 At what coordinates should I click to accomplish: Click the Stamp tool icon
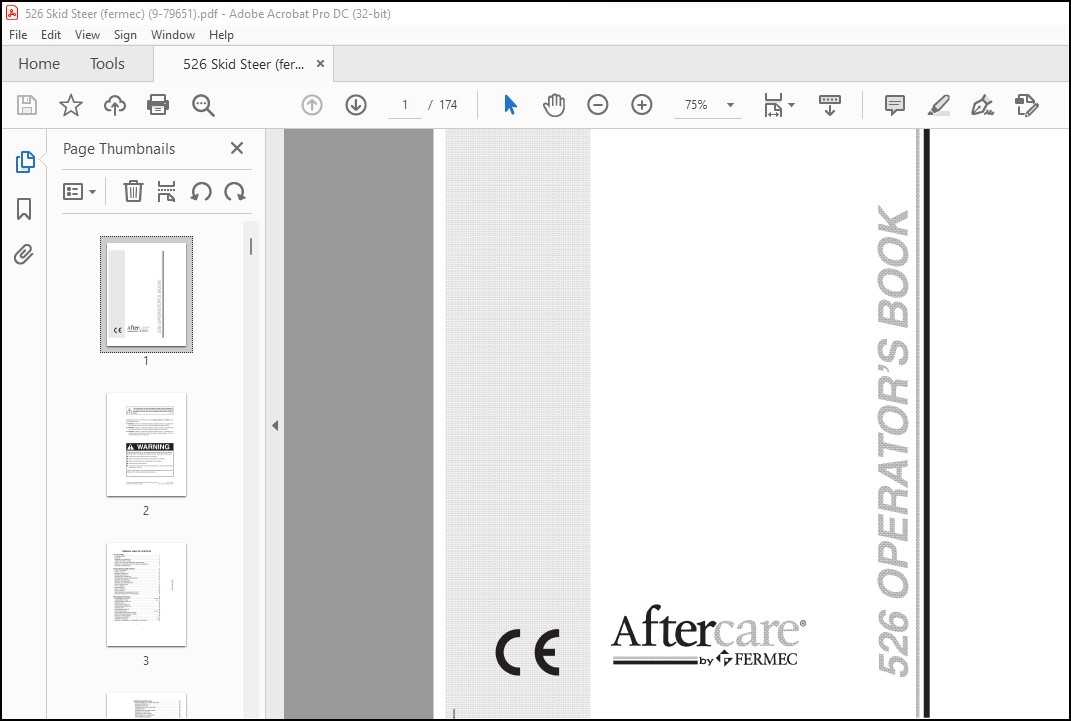pos(1026,105)
